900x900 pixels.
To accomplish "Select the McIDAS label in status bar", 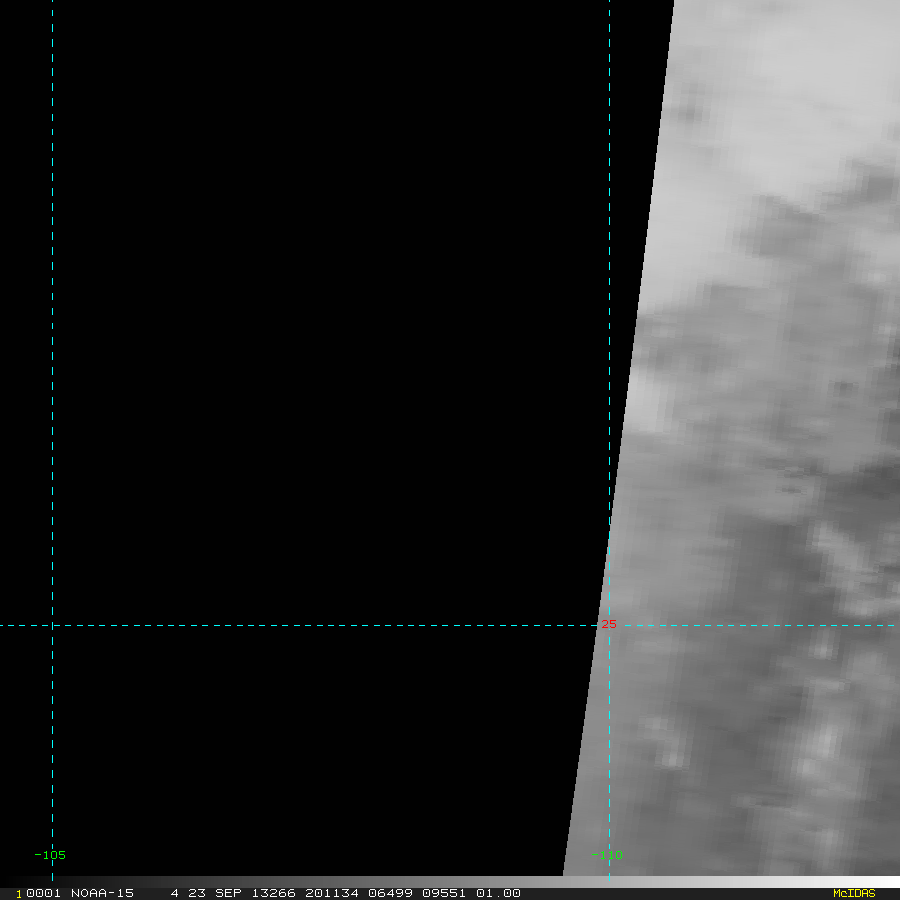I will (854, 893).
